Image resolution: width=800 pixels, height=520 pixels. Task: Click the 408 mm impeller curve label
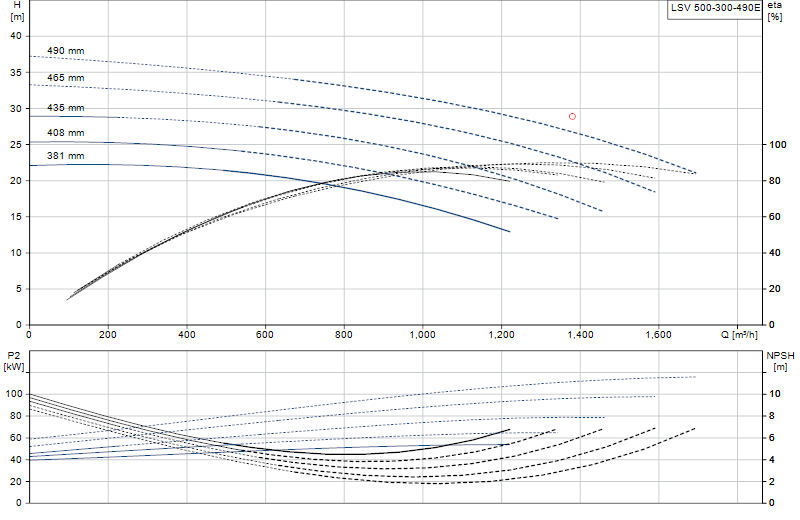tap(65, 133)
